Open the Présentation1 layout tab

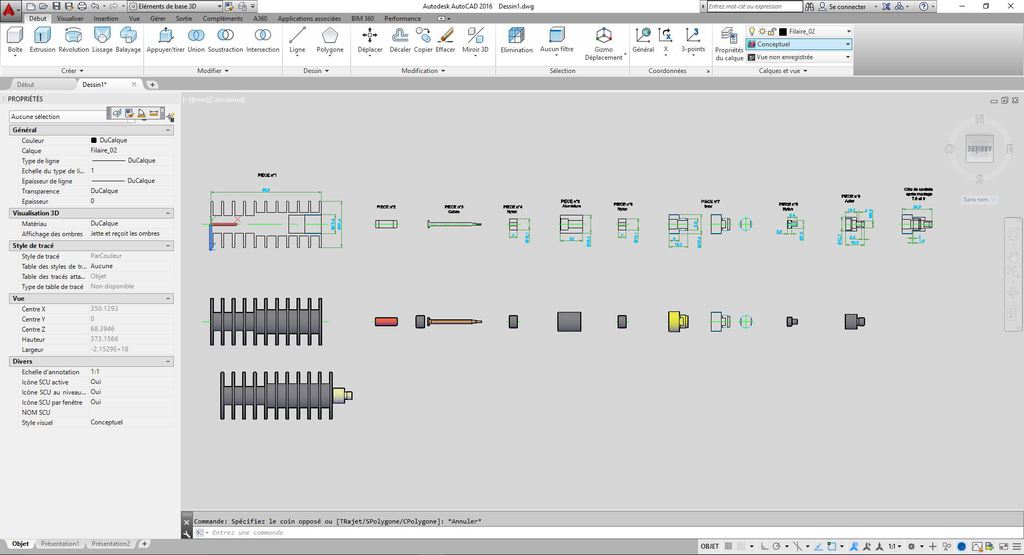(60, 544)
